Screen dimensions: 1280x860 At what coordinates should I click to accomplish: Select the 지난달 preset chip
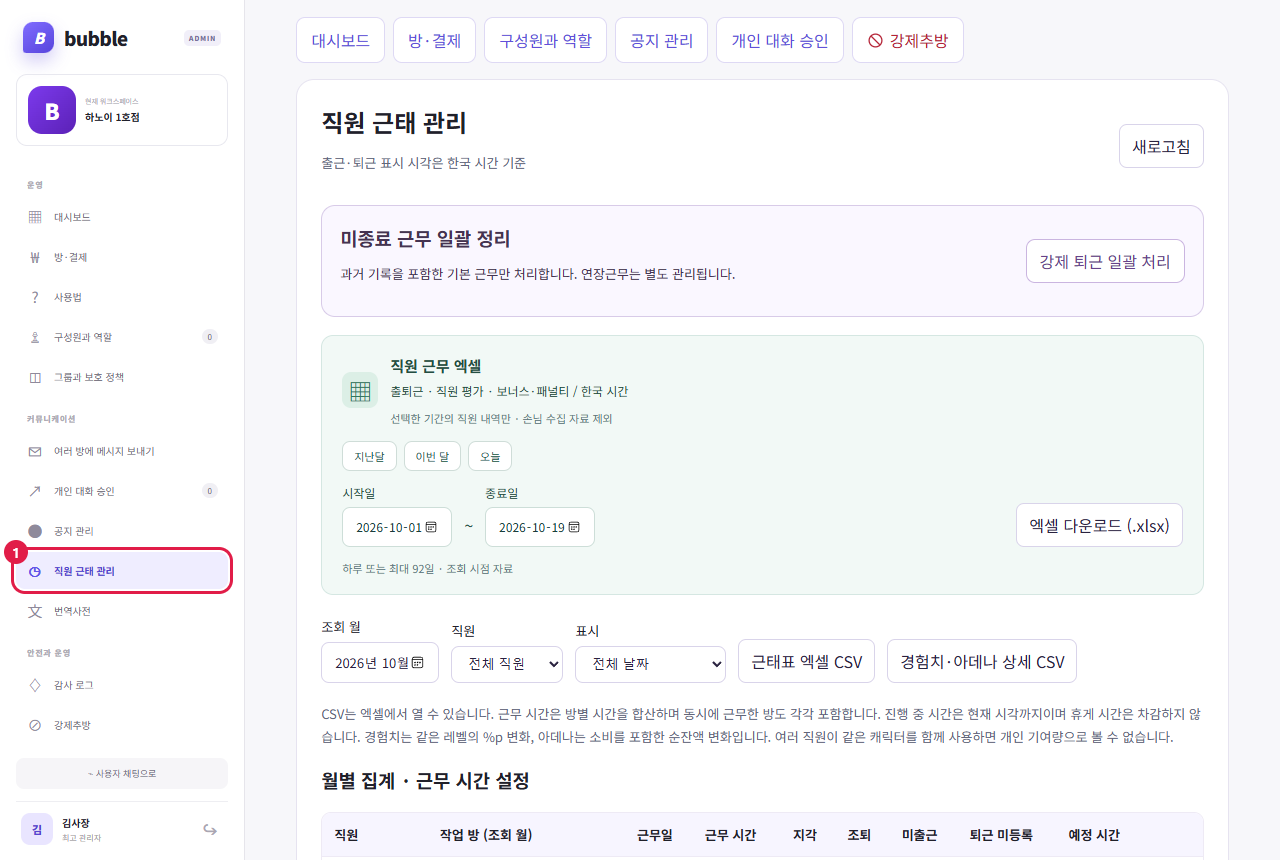click(x=369, y=456)
